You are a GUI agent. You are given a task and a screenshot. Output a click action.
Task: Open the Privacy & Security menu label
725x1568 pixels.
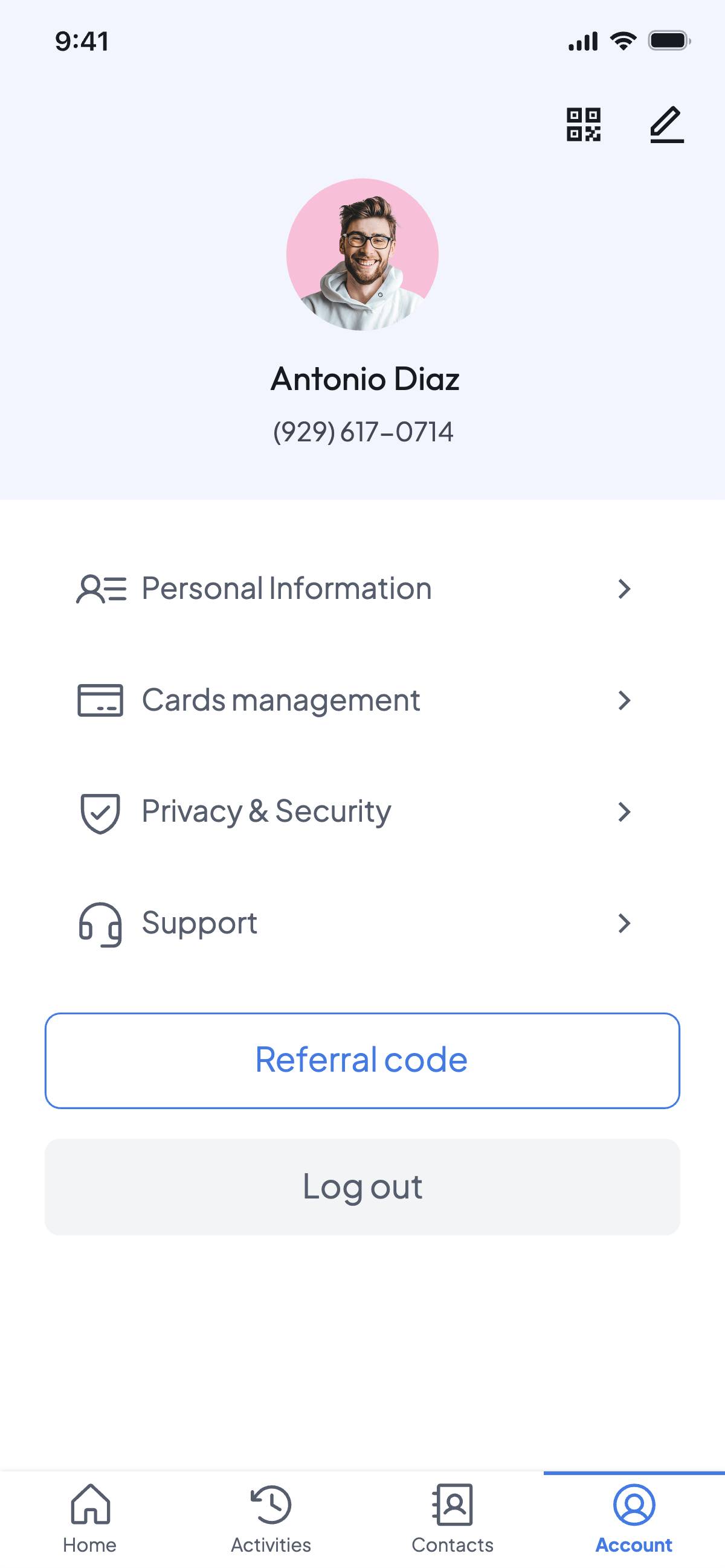(x=266, y=811)
